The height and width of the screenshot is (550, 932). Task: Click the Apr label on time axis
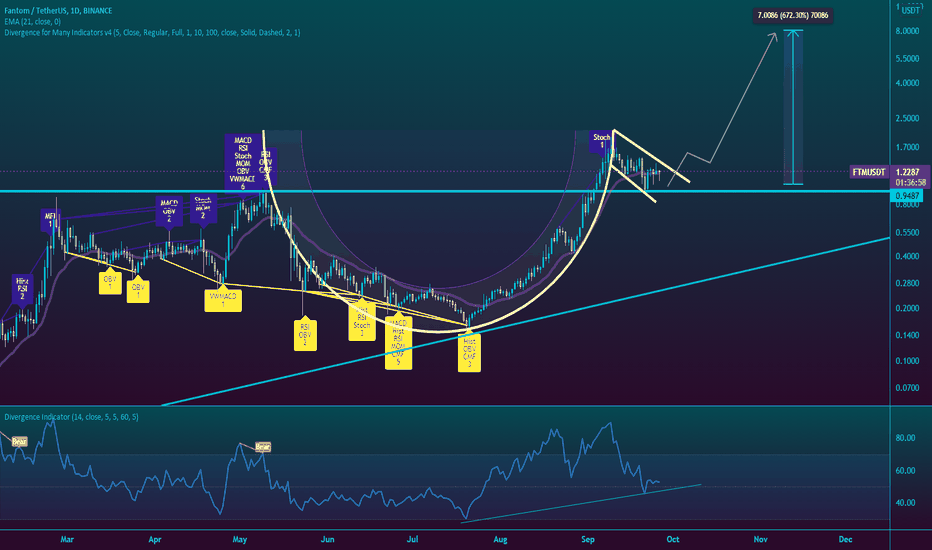pyautogui.click(x=155, y=539)
